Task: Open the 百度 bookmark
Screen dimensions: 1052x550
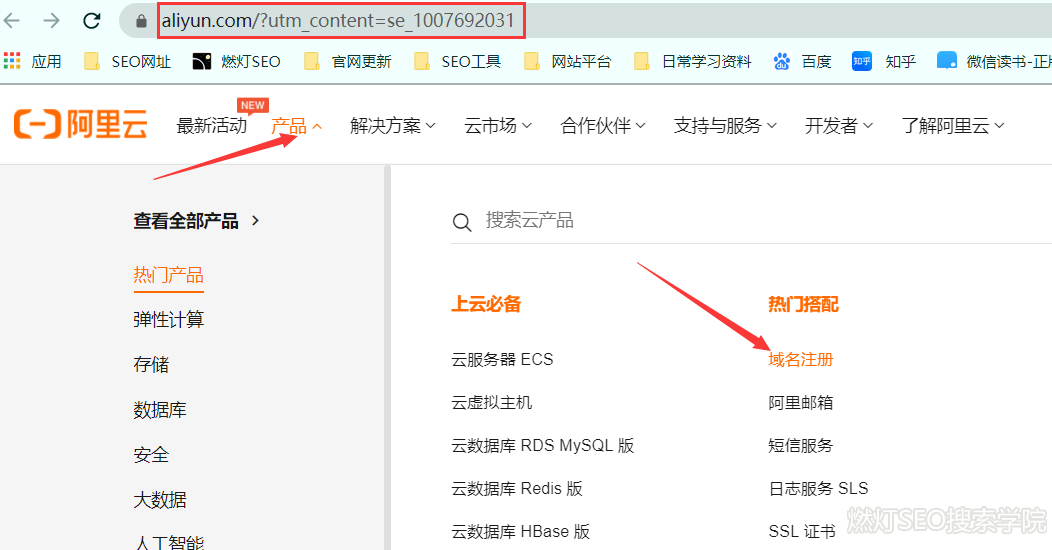Action: point(802,62)
